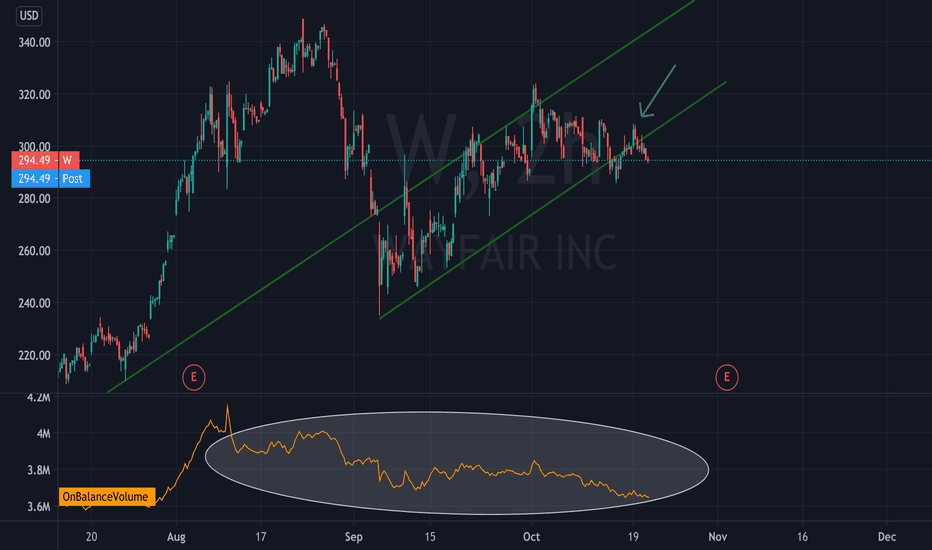Click the Sep date axis label
The height and width of the screenshot is (550, 932).
354,537
